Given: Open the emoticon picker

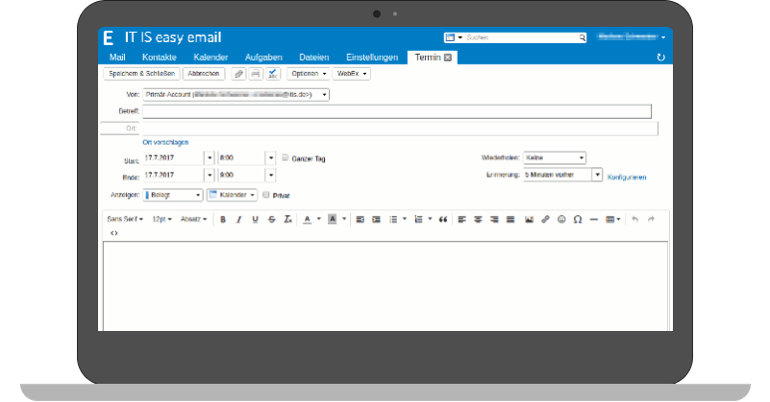Looking at the screenshot, I should 561,219.
